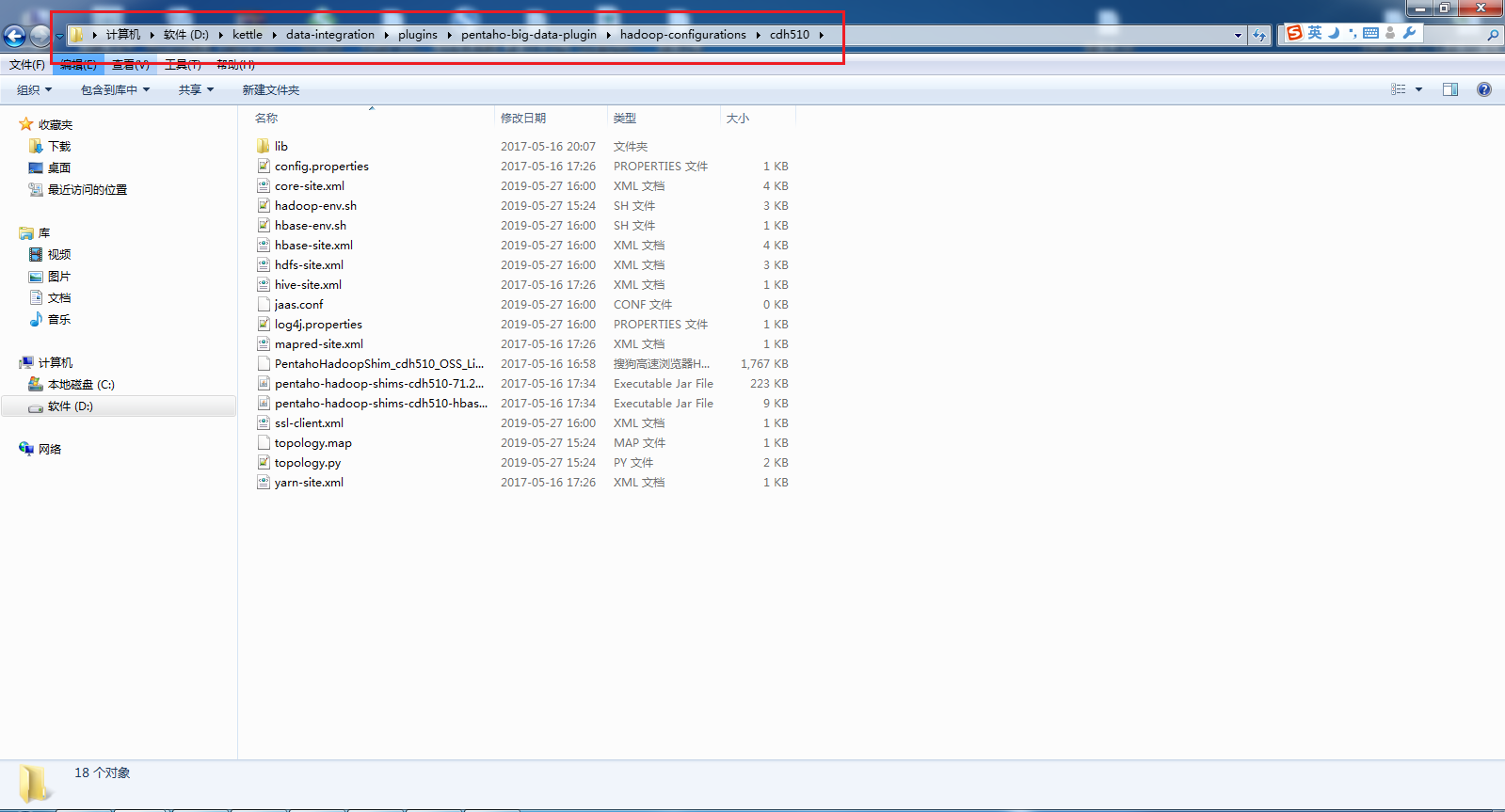Click data-integration in the address breadcrumb

(x=330, y=35)
